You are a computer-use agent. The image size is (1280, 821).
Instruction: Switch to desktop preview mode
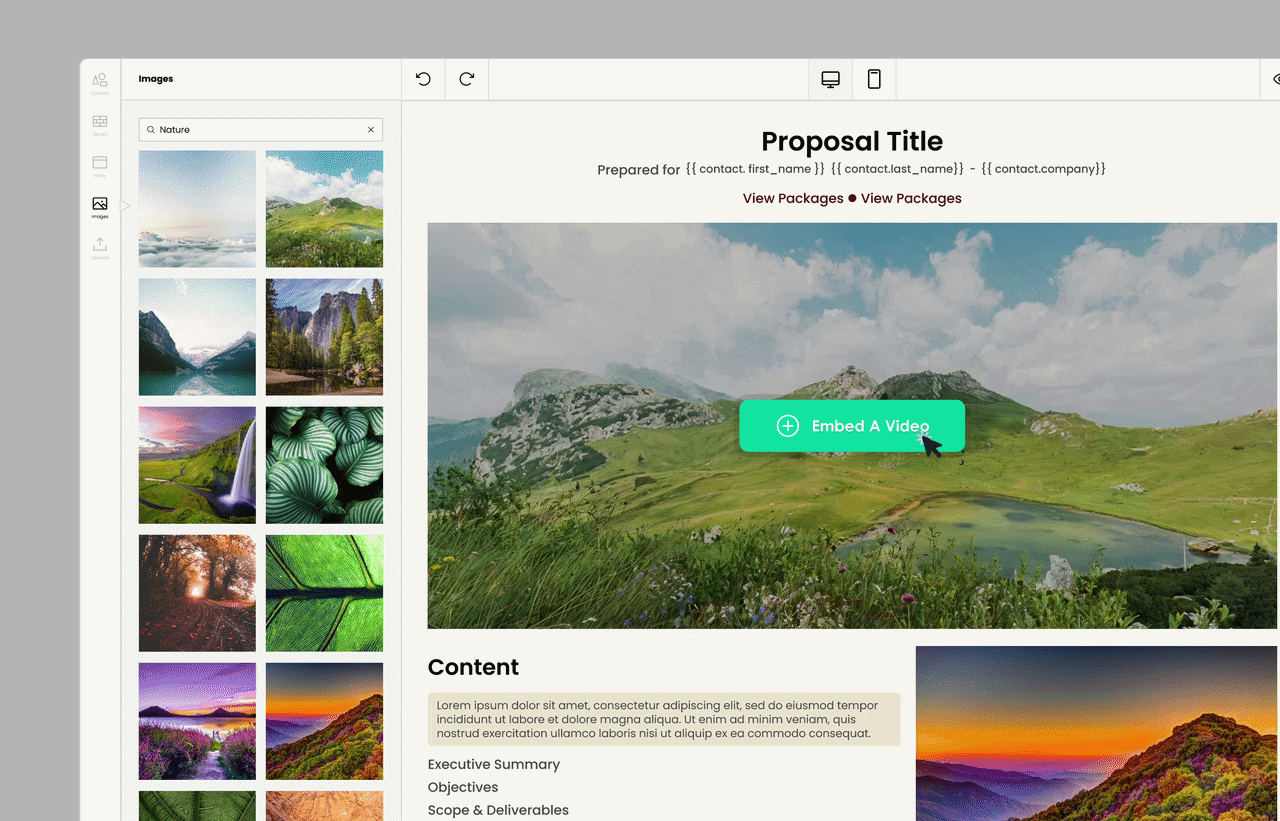[x=830, y=80]
